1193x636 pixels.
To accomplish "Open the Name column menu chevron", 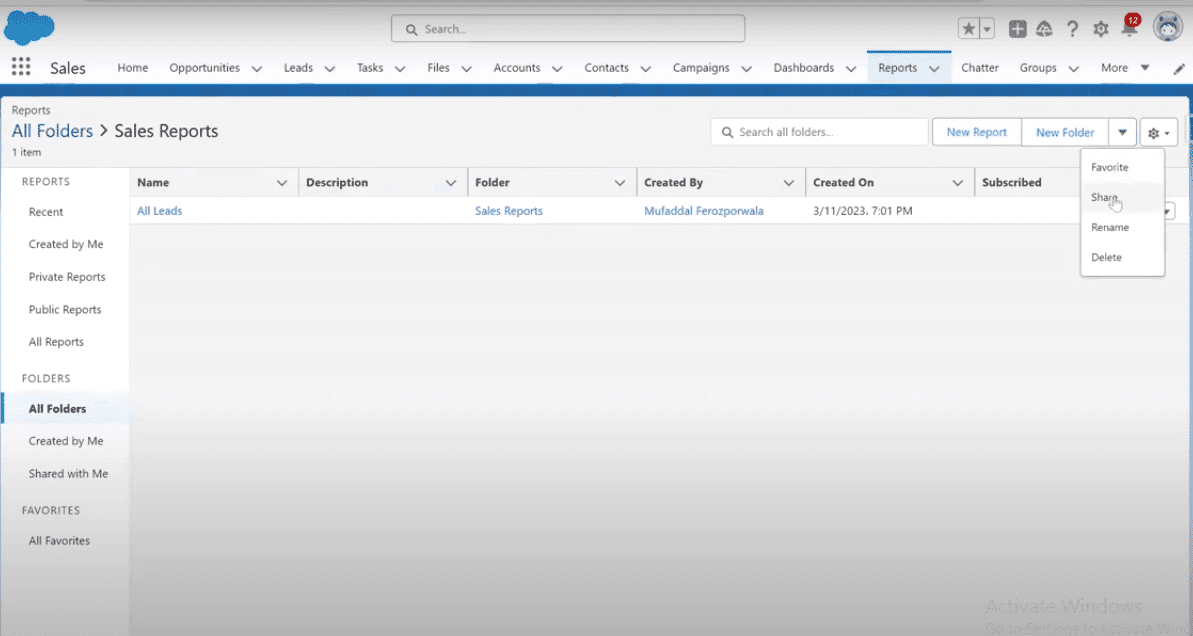I will [282, 183].
